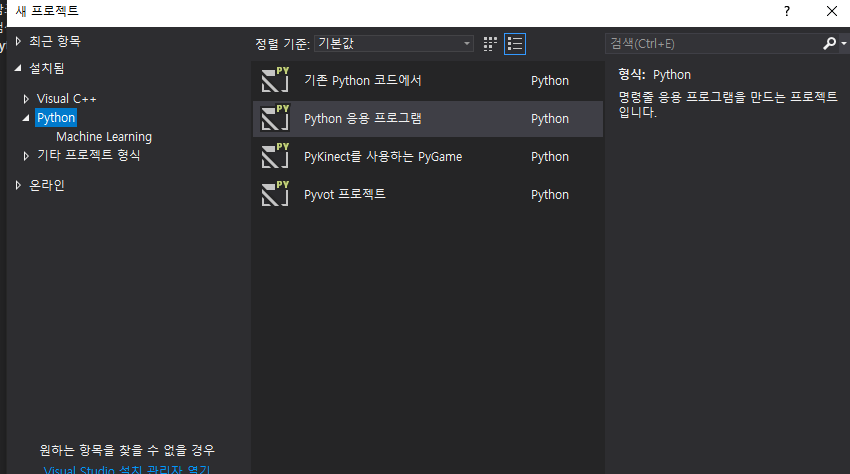
Task: Close the 새 프로젝트 dialog
Action: click(x=832, y=11)
